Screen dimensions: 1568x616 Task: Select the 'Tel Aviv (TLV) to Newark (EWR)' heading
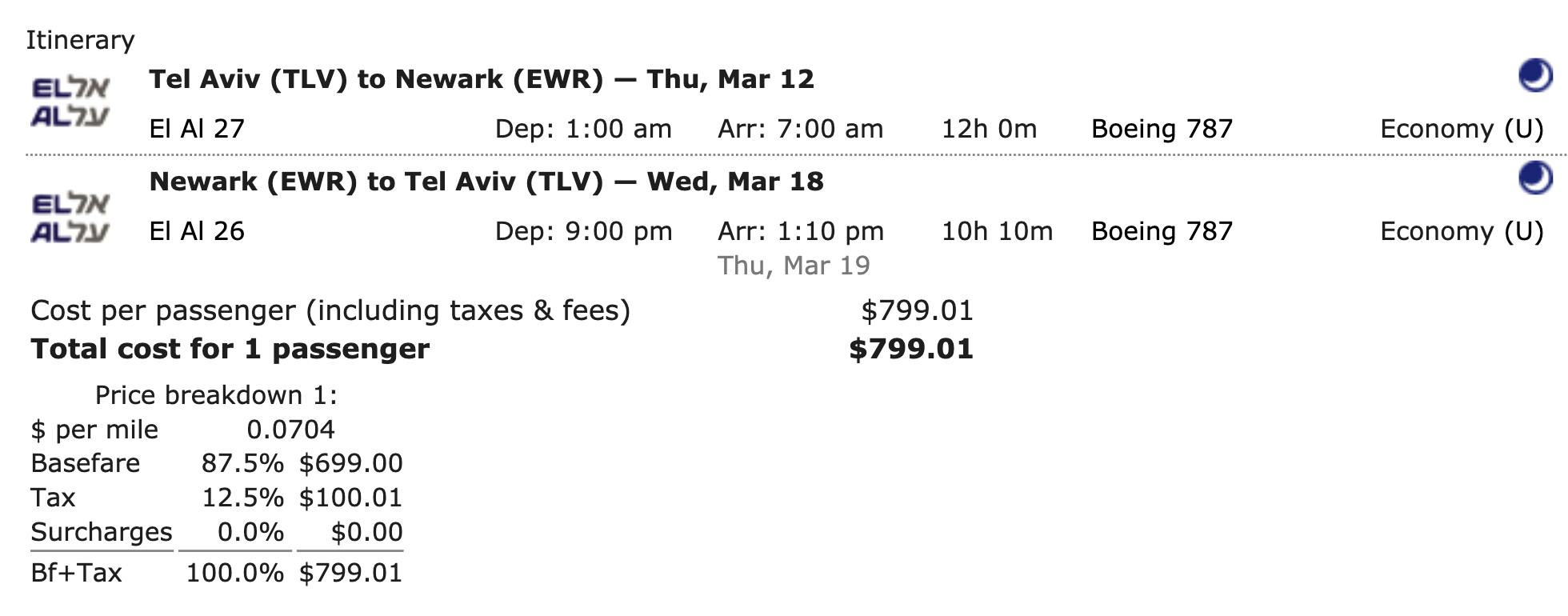(376, 79)
